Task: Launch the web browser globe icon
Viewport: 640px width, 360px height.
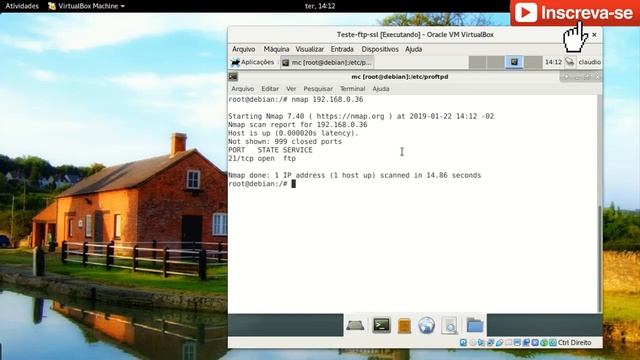Action: pos(426,325)
